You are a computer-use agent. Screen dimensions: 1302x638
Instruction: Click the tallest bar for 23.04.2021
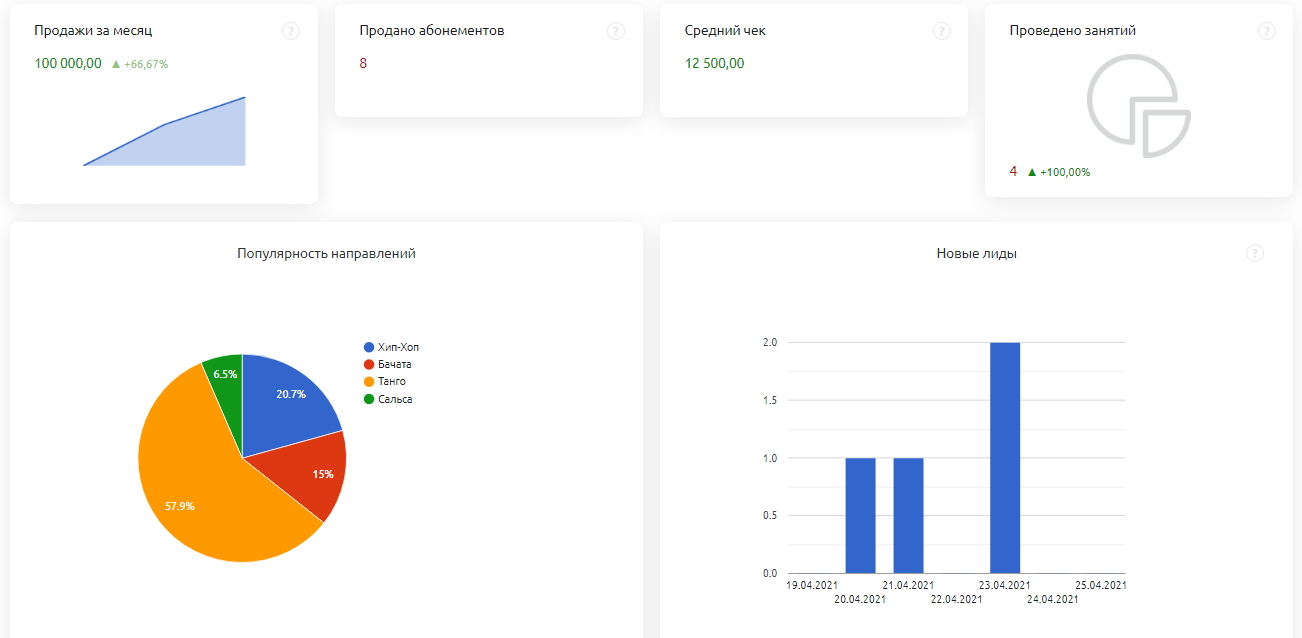tap(1005, 458)
